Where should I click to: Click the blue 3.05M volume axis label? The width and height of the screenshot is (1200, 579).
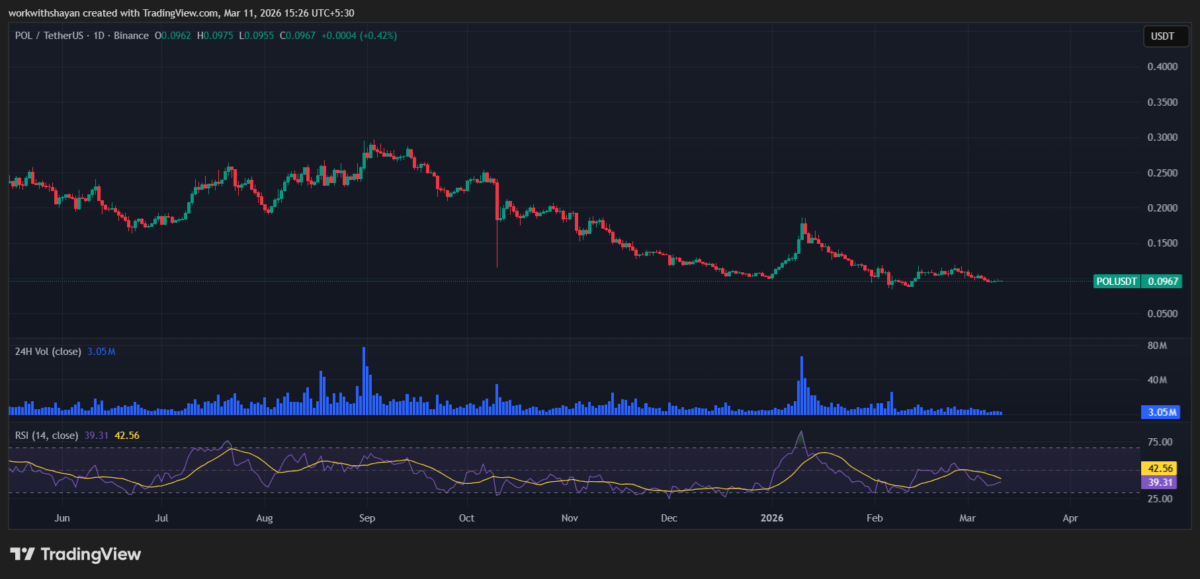pyautogui.click(x=1161, y=412)
